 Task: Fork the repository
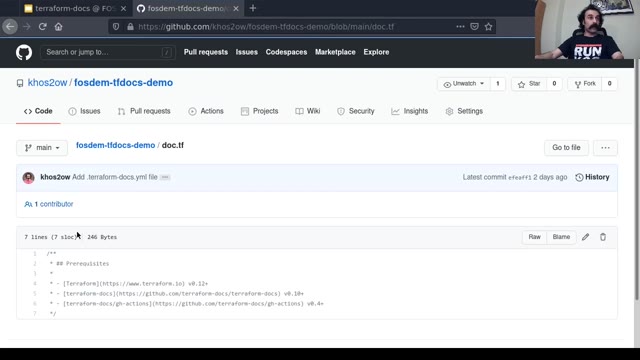(585, 84)
